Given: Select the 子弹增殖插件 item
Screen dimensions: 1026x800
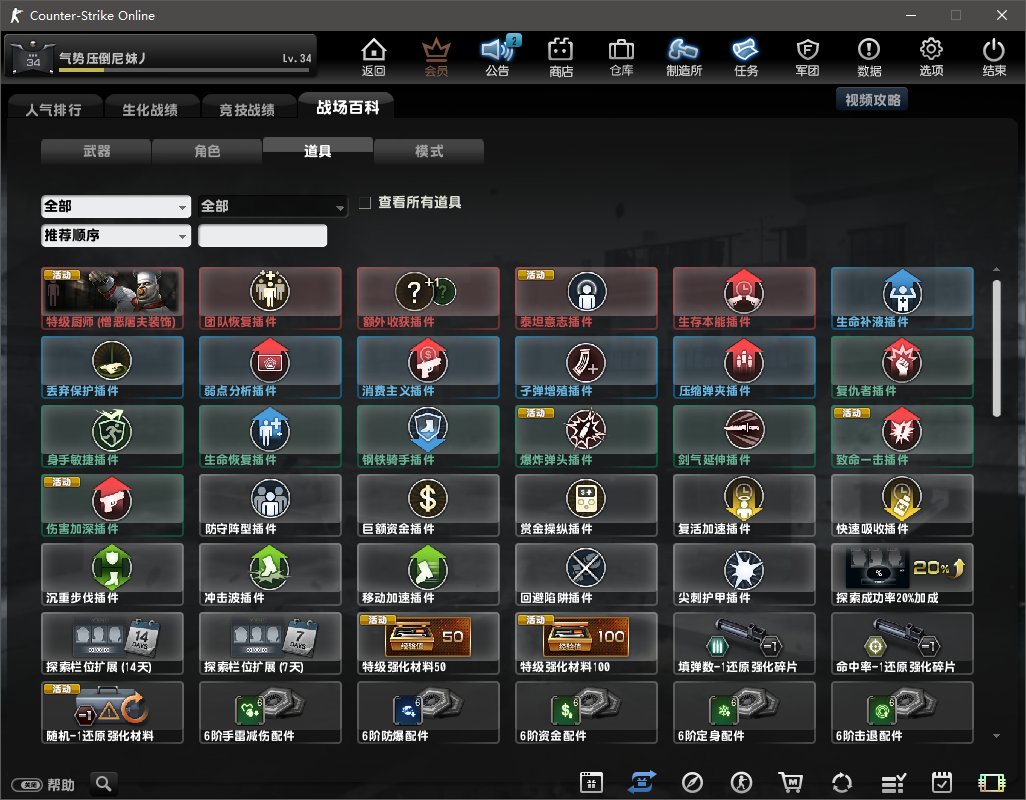Looking at the screenshot, I should [586, 368].
